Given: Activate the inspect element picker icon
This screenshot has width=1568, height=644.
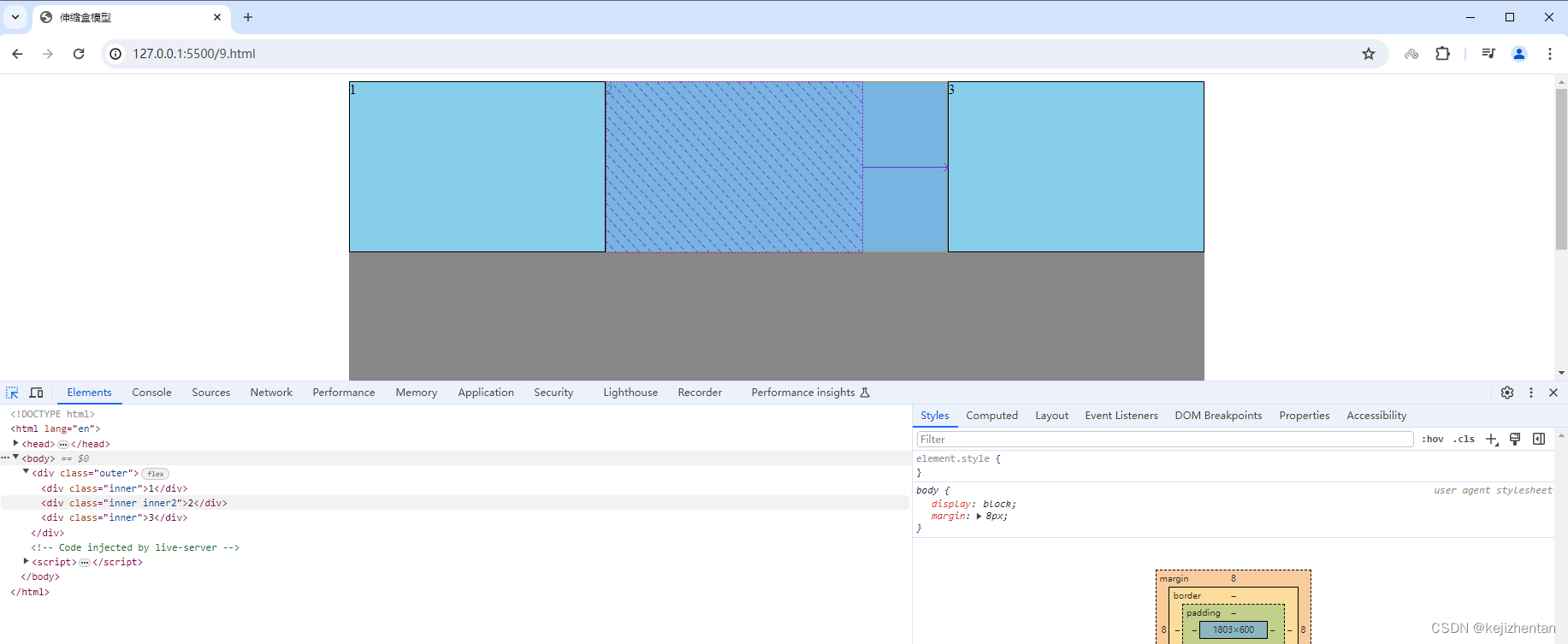Looking at the screenshot, I should 12,393.
